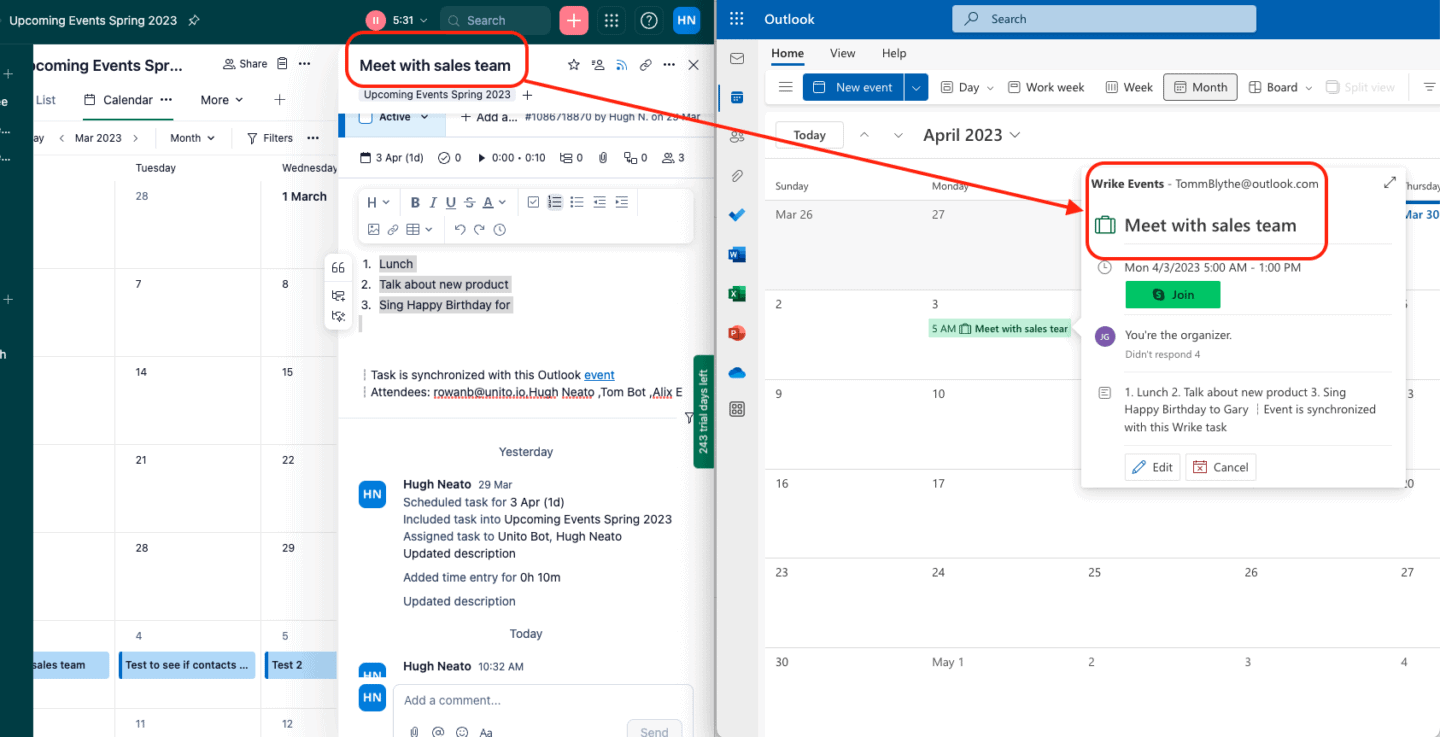
Task: Open the Month dropdown in Wrike calendar
Action: [190, 137]
